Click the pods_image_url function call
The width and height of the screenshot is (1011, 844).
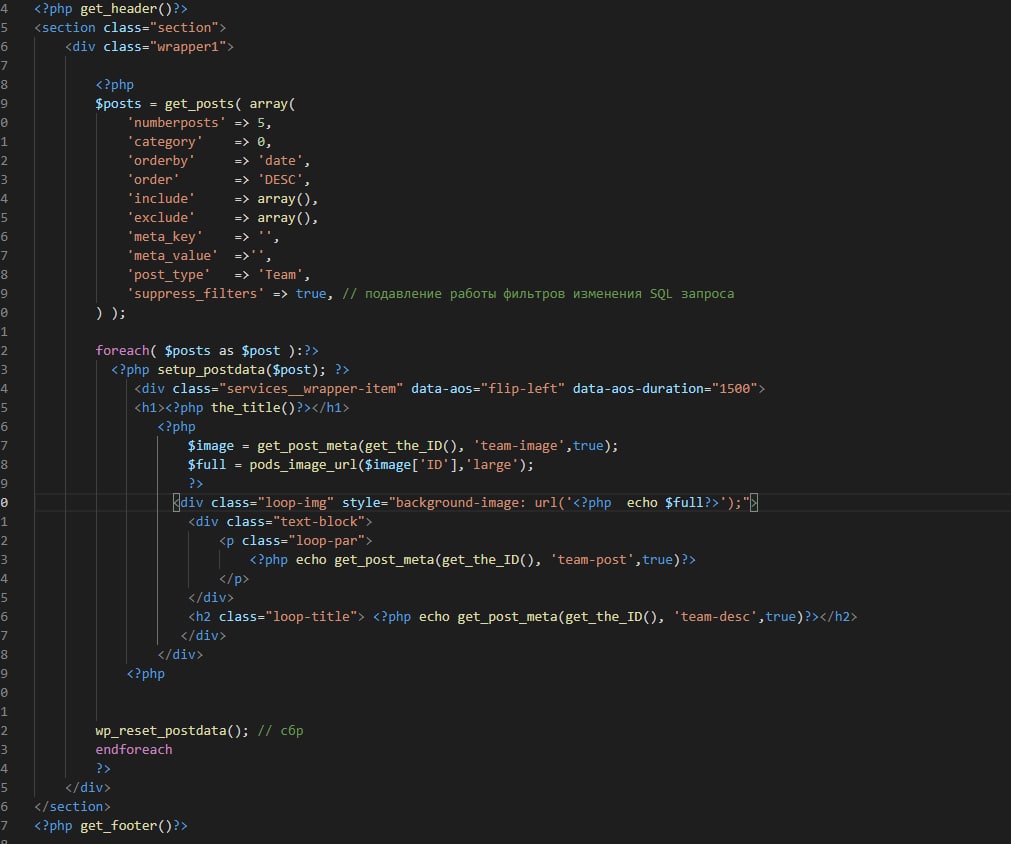click(x=303, y=465)
